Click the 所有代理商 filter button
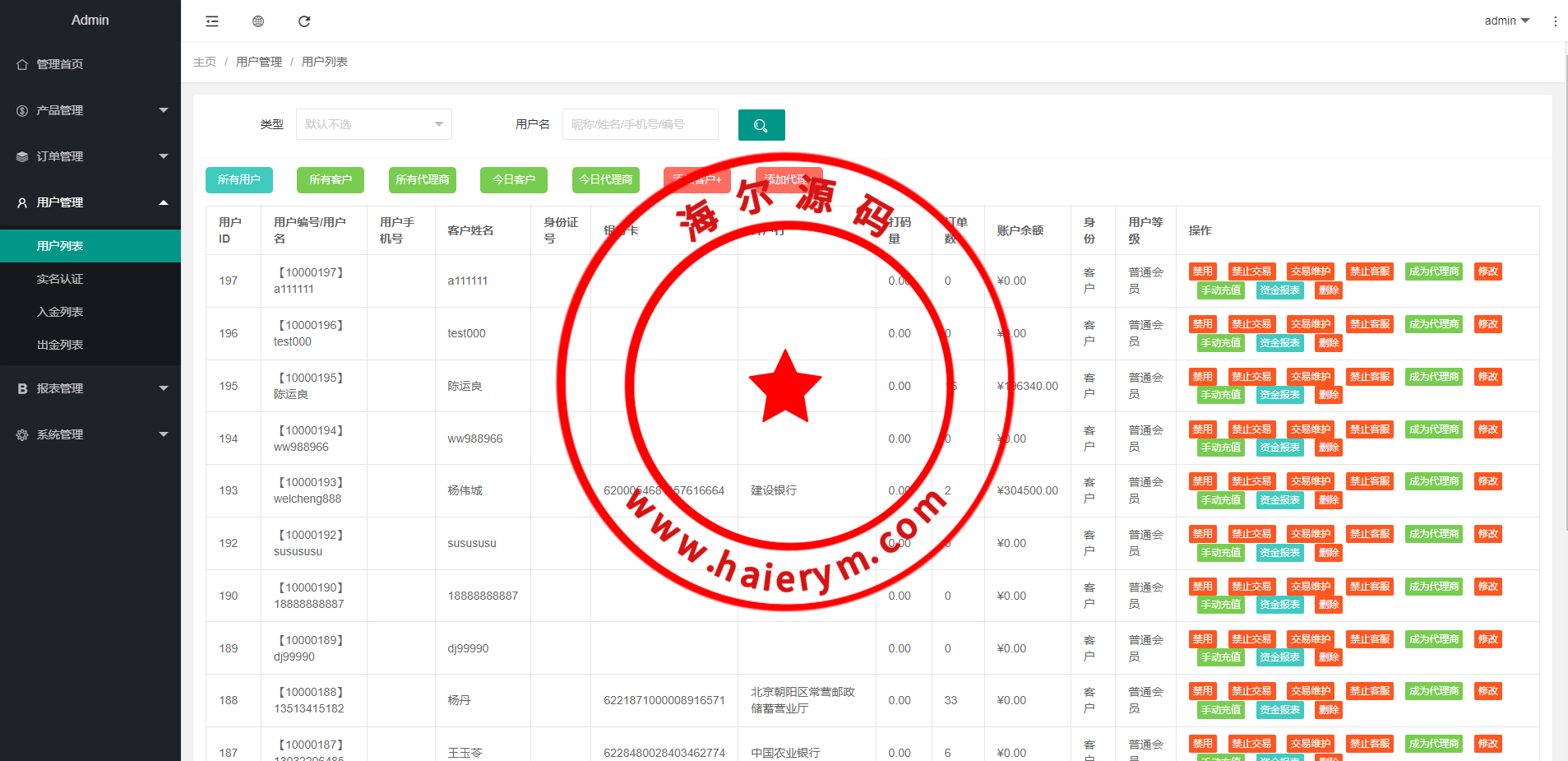This screenshot has height=761, width=1568. click(x=422, y=179)
